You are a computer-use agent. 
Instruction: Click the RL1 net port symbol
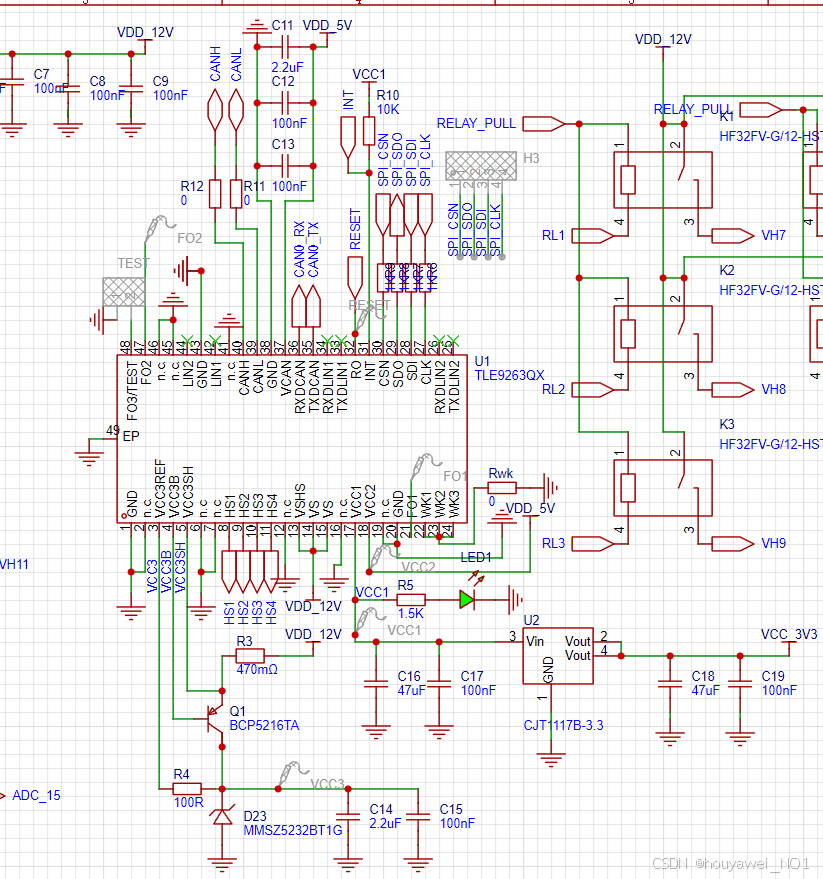tap(593, 236)
